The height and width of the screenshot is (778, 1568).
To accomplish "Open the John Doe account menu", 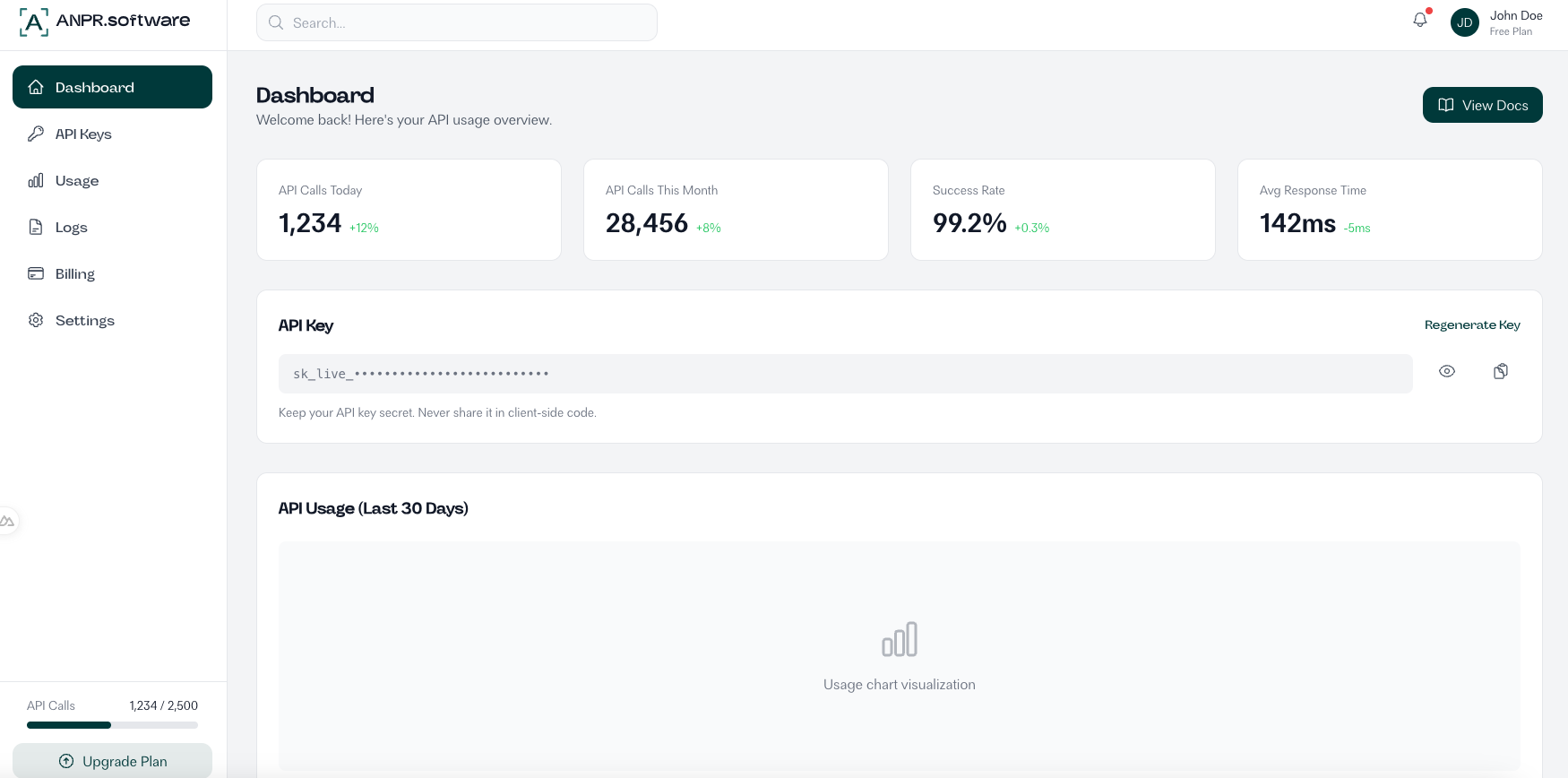I will [x=1515, y=22].
